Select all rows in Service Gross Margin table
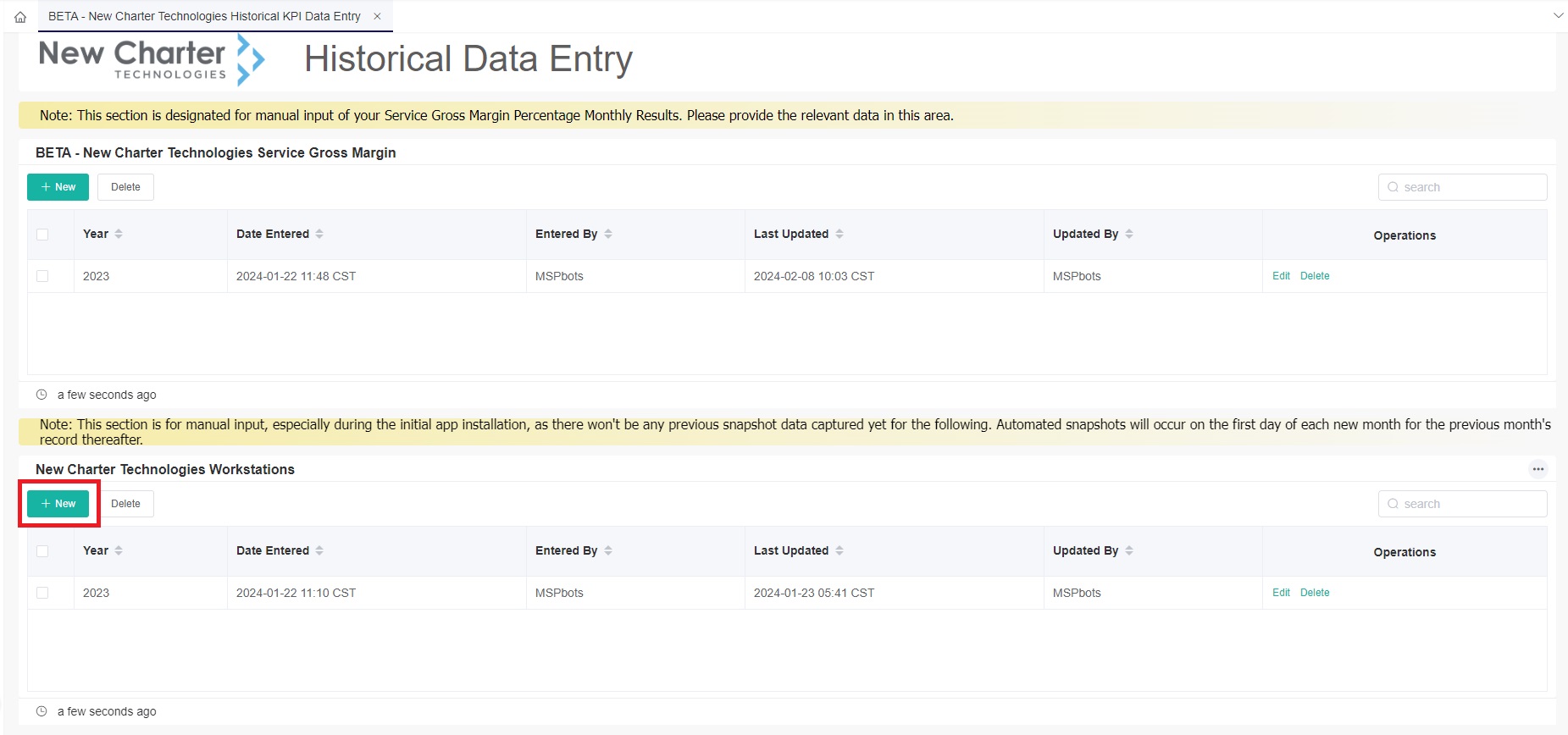Image resolution: width=1568 pixels, height=735 pixels. pos(42,235)
